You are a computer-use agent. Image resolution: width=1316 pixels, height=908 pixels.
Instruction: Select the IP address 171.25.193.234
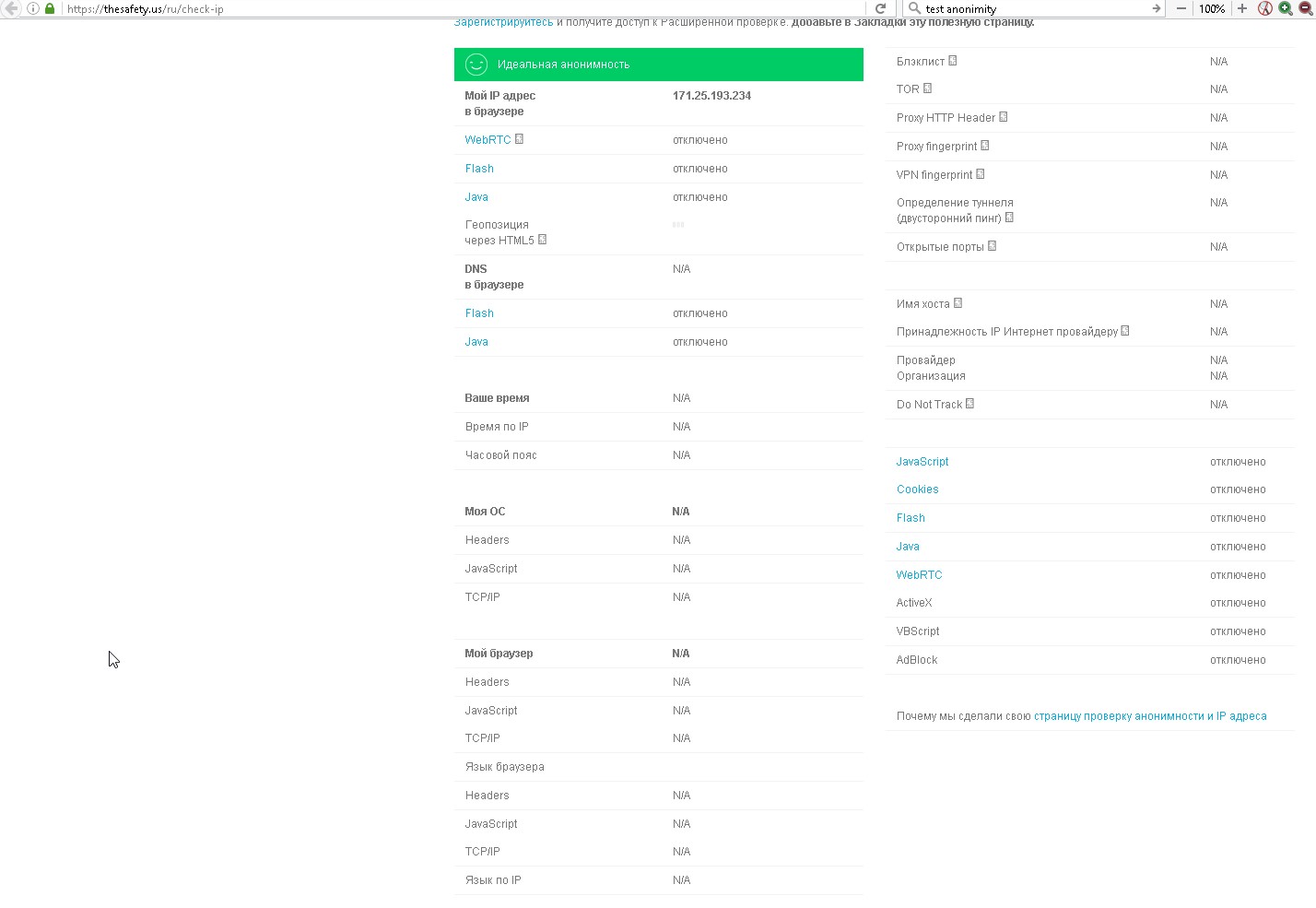tap(711, 96)
